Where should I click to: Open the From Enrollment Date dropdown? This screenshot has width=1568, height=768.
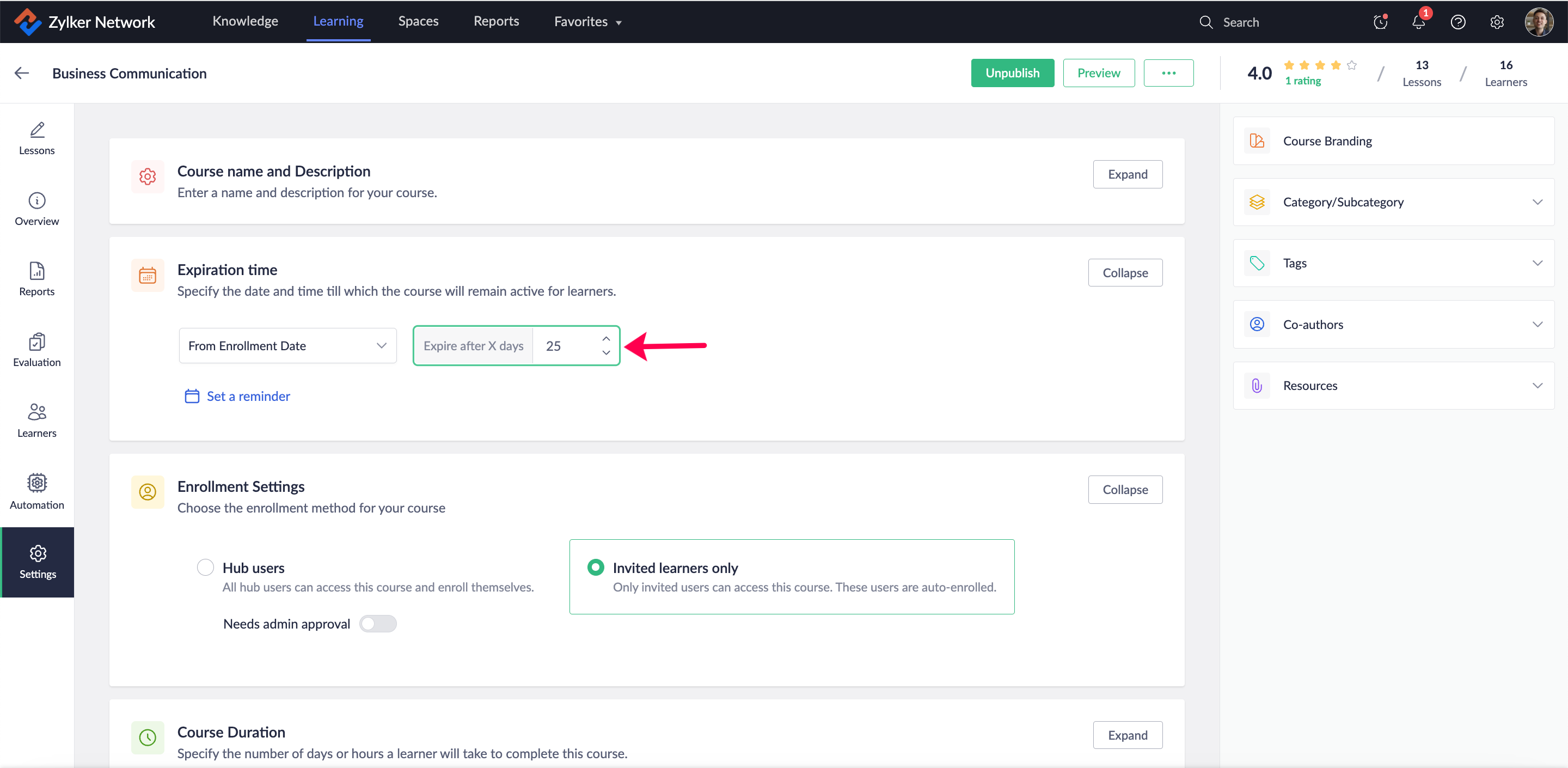pyautogui.click(x=287, y=345)
